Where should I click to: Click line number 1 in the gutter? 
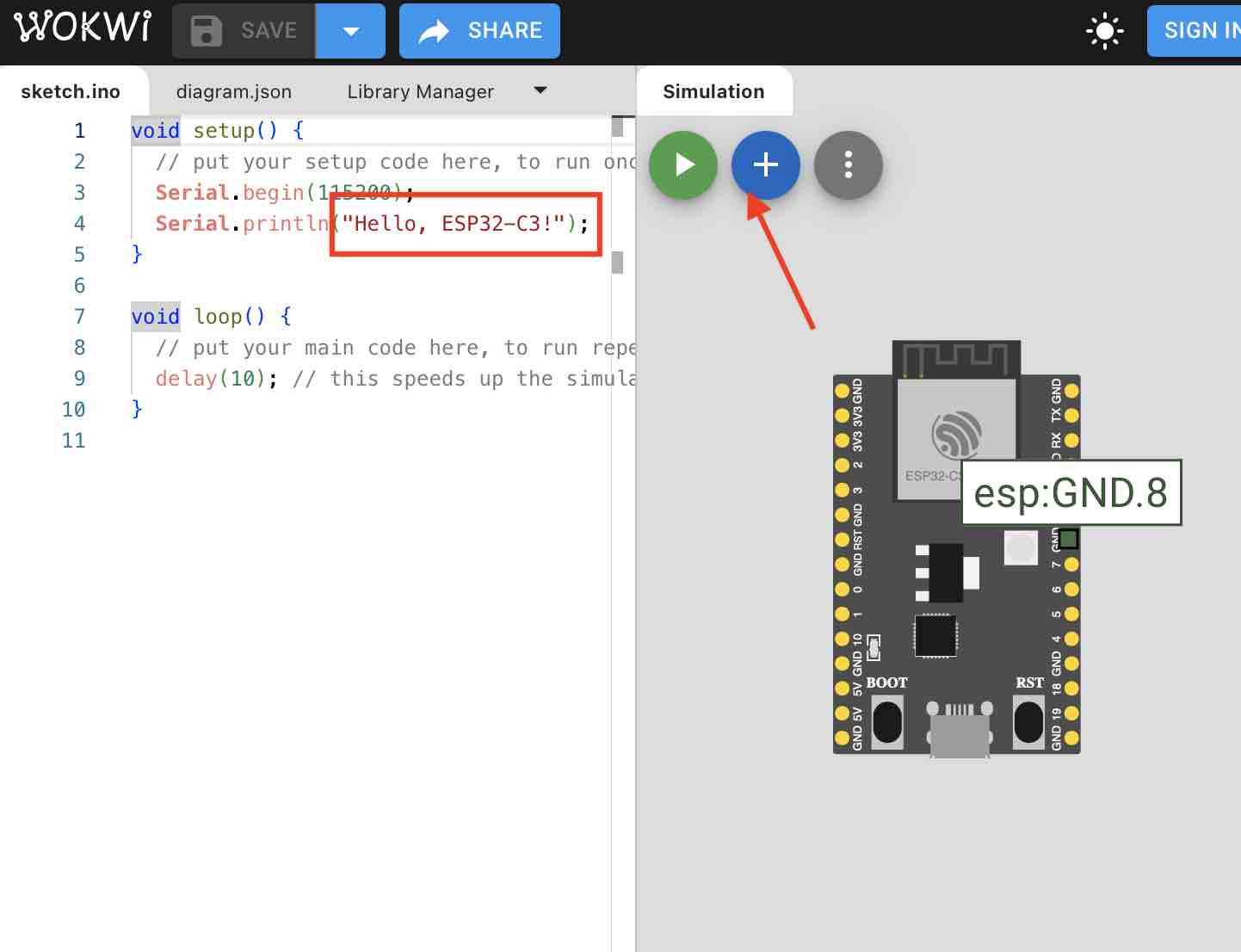click(80, 131)
